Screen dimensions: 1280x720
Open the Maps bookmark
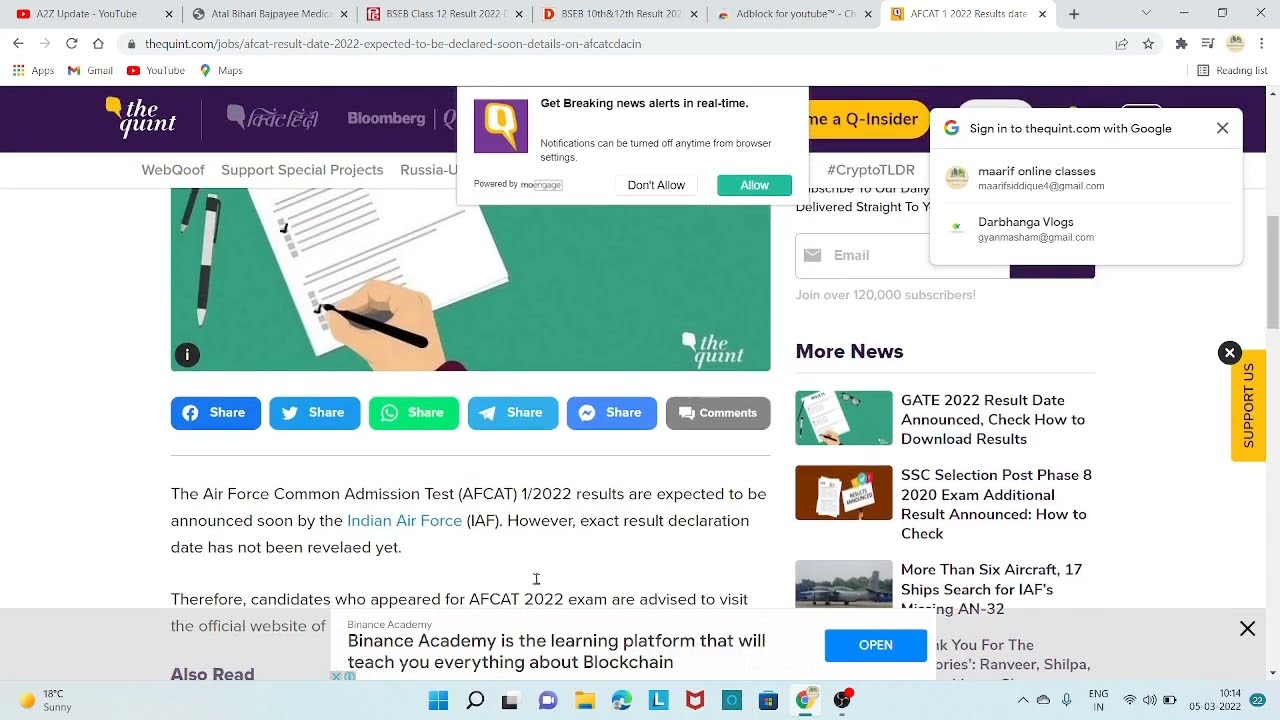(x=221, y=71)
